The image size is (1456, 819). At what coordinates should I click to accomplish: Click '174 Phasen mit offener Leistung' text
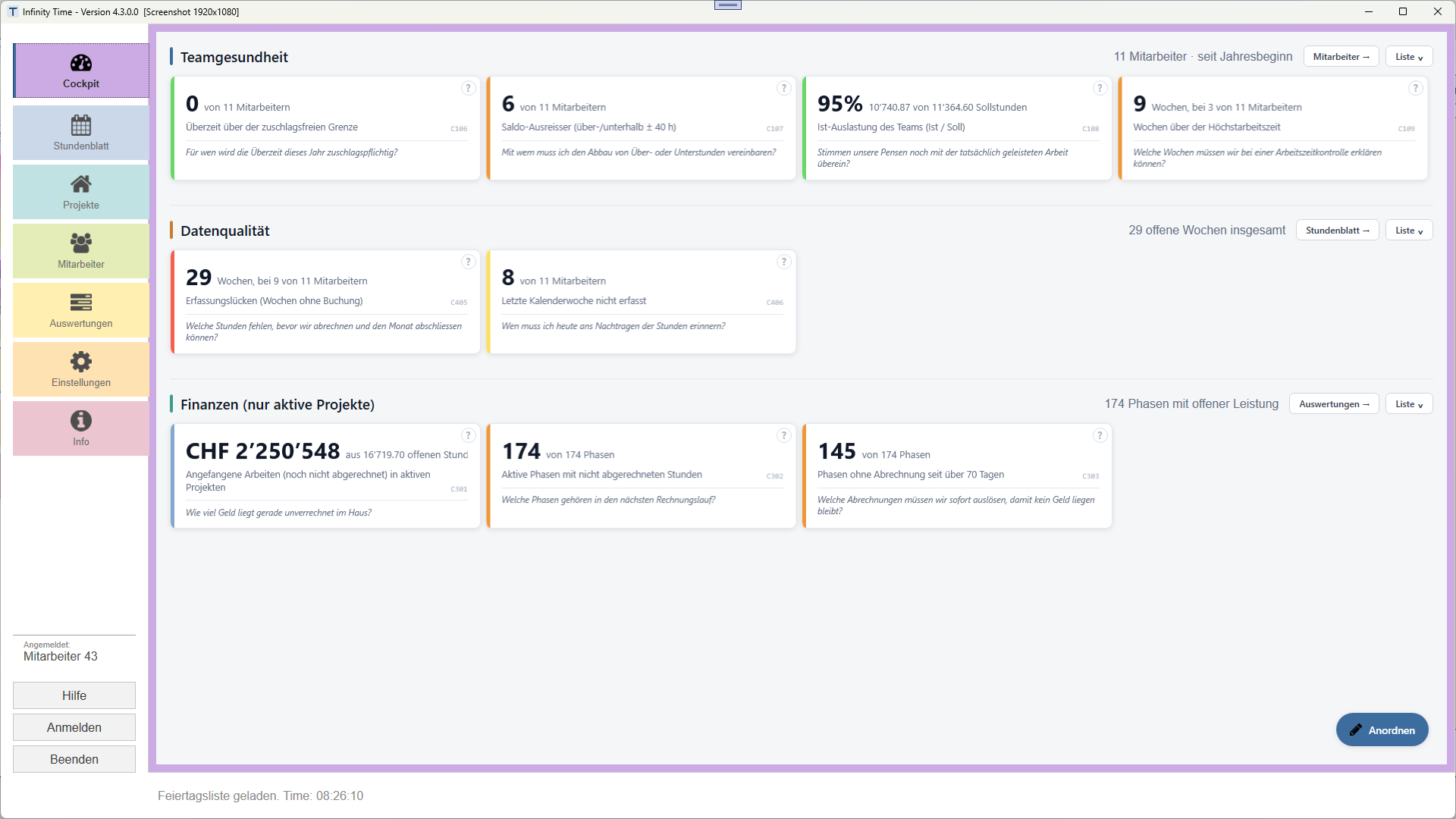pos(1191,404)
